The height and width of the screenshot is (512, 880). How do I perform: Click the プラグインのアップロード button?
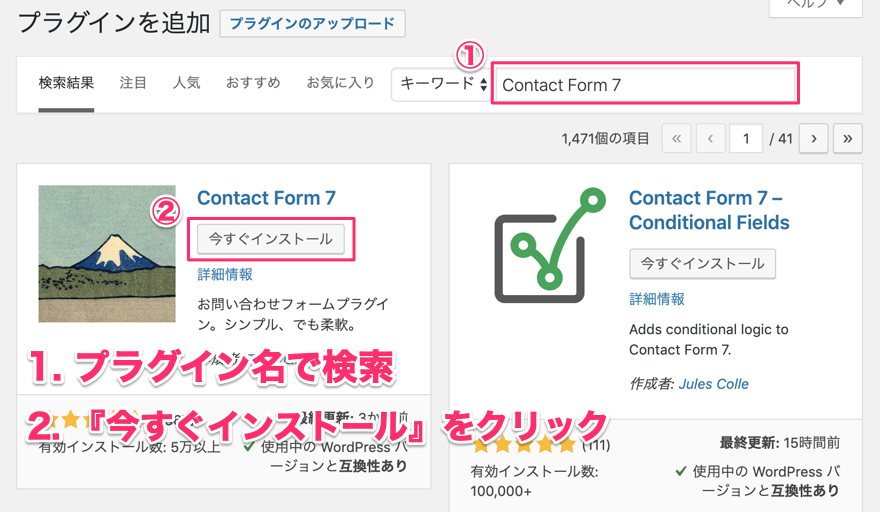312,23
